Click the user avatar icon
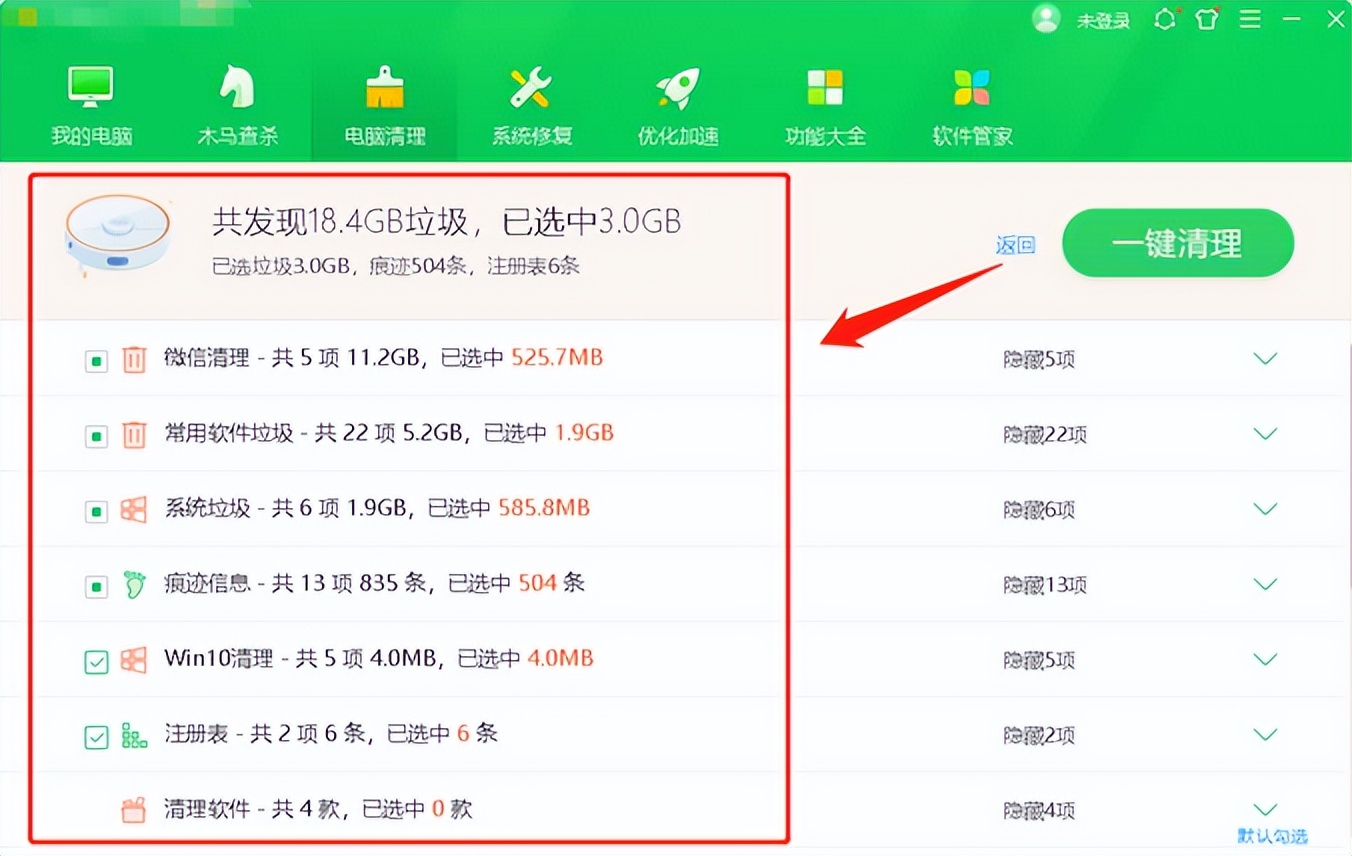 (x=1047, y=19)
